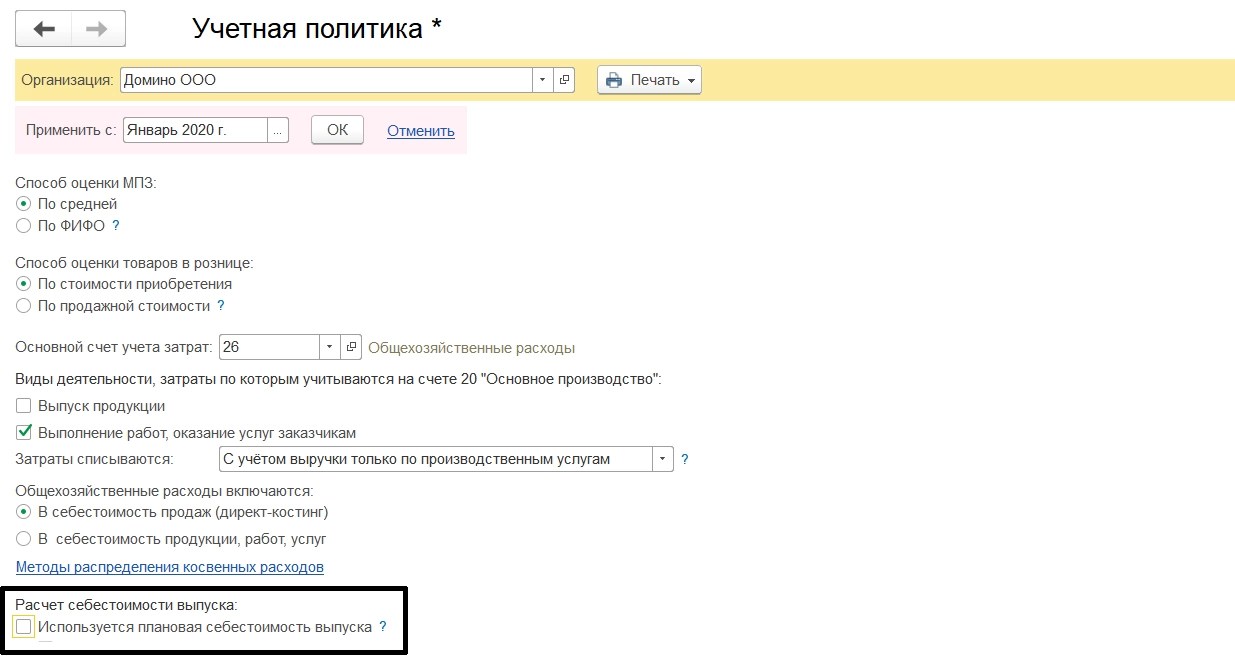Screen dimensions: 1235x658
Task: Select По продажной стоимости radio option
Action: pyautogui.click(x=24, y=306)
